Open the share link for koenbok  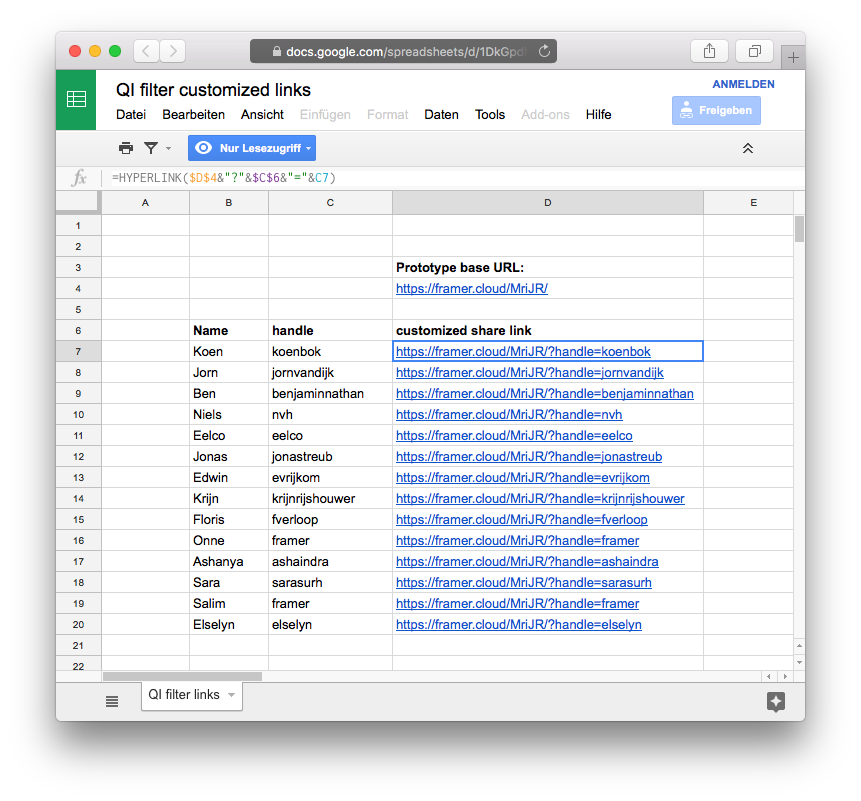click(x=523, y=351)
